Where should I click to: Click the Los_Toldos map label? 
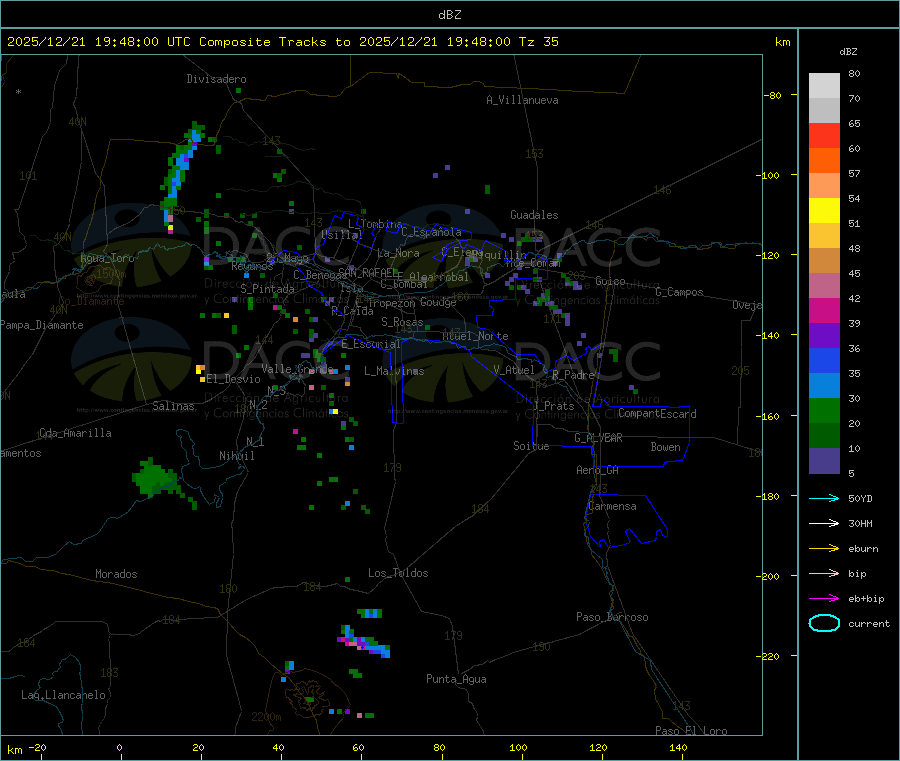398,573
